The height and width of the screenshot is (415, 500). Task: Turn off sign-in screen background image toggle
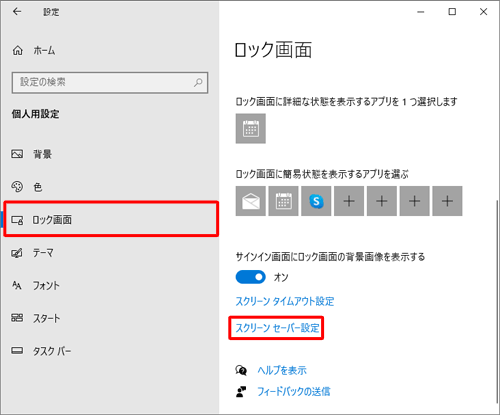[x=251, y=277]
